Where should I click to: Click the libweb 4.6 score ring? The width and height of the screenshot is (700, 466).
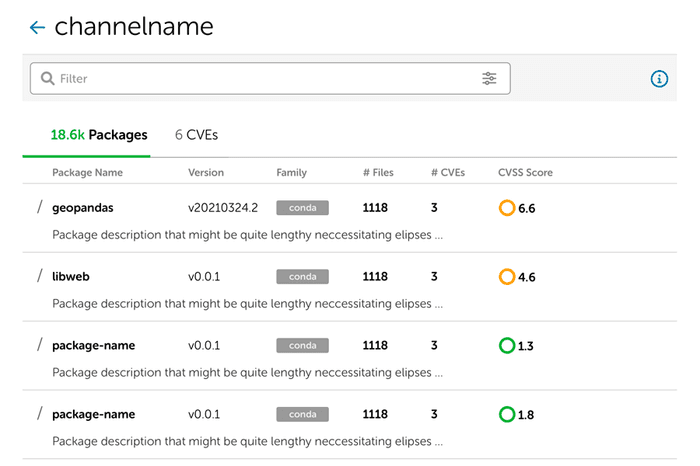506,277
